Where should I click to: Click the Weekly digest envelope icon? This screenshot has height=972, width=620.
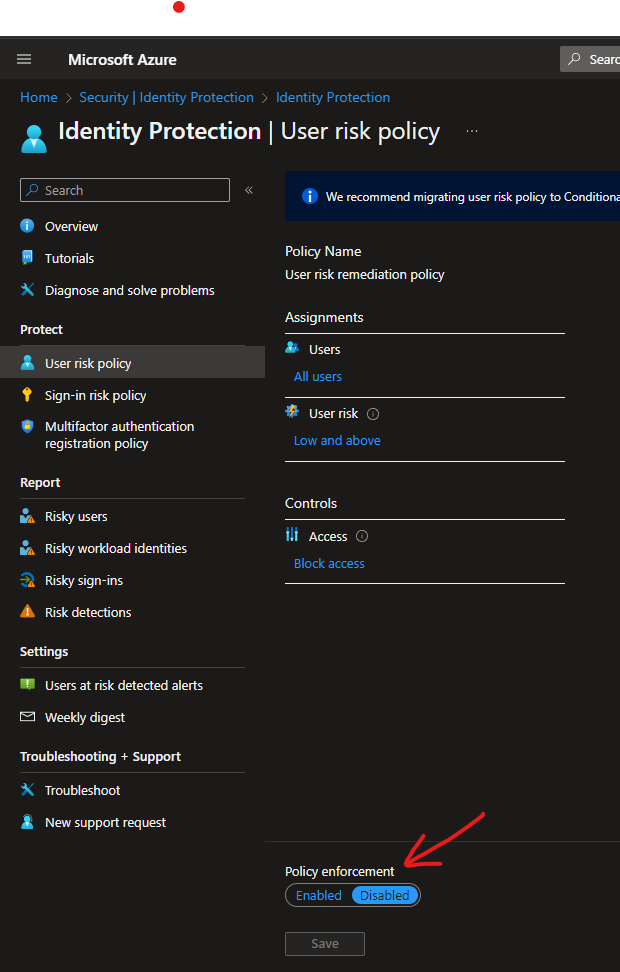pos(27,717)
